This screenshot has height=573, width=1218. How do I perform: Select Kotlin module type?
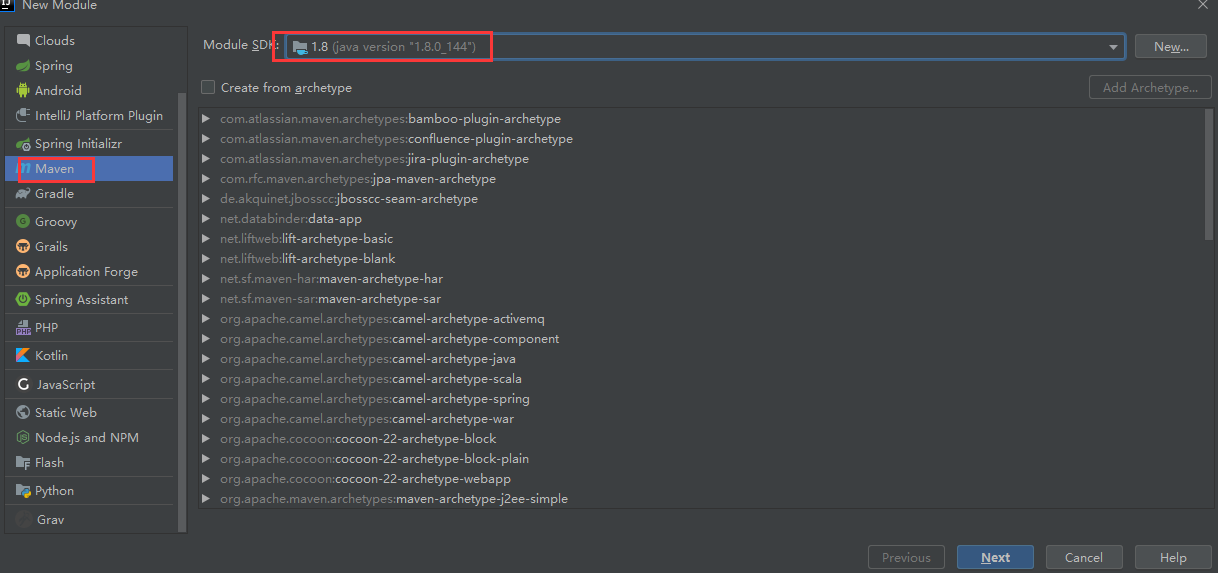[x=89, y=356]
